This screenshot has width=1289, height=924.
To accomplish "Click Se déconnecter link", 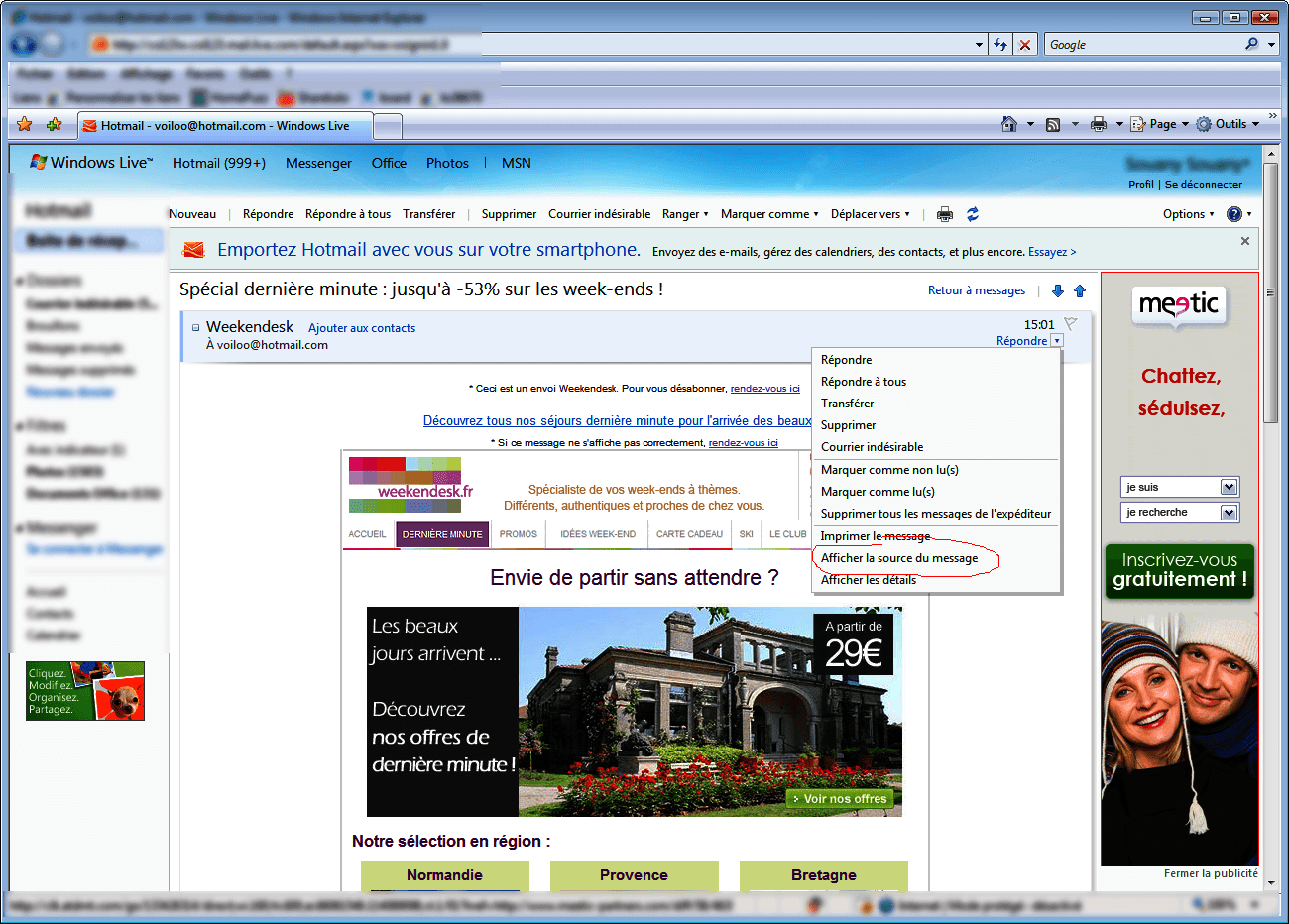I will click(x=1204, y=184).
